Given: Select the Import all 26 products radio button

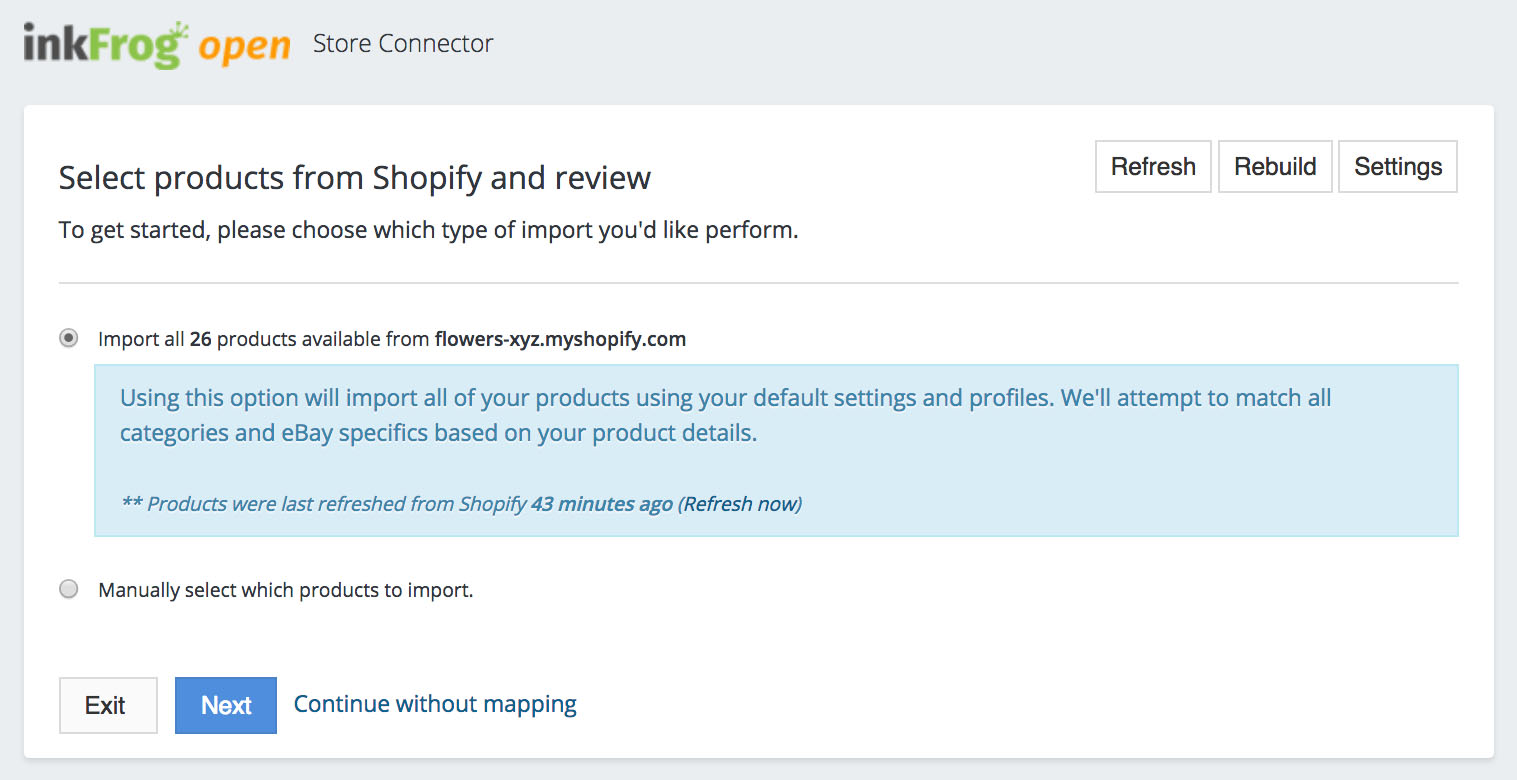Looking at the screenshot, I should (69, 339).
